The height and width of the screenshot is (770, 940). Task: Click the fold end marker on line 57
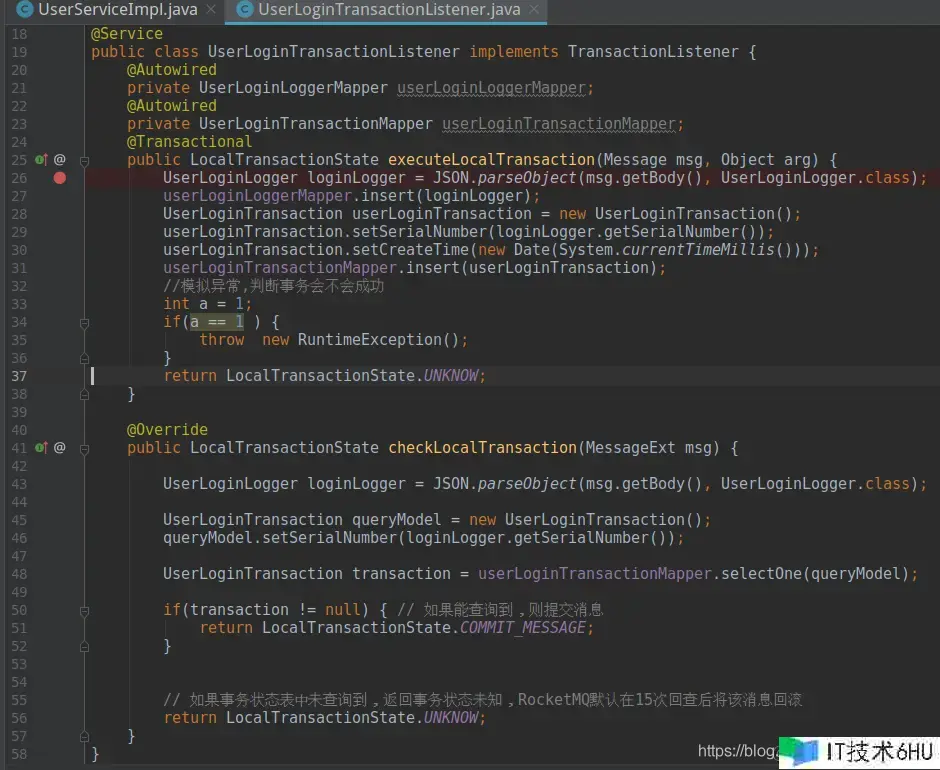[85, 736]
